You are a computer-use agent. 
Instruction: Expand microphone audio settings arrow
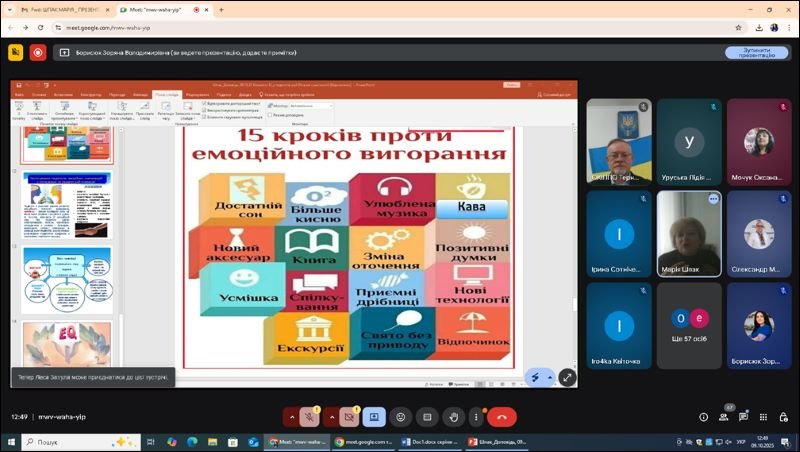pyautogui.click(x=292, y=416)
